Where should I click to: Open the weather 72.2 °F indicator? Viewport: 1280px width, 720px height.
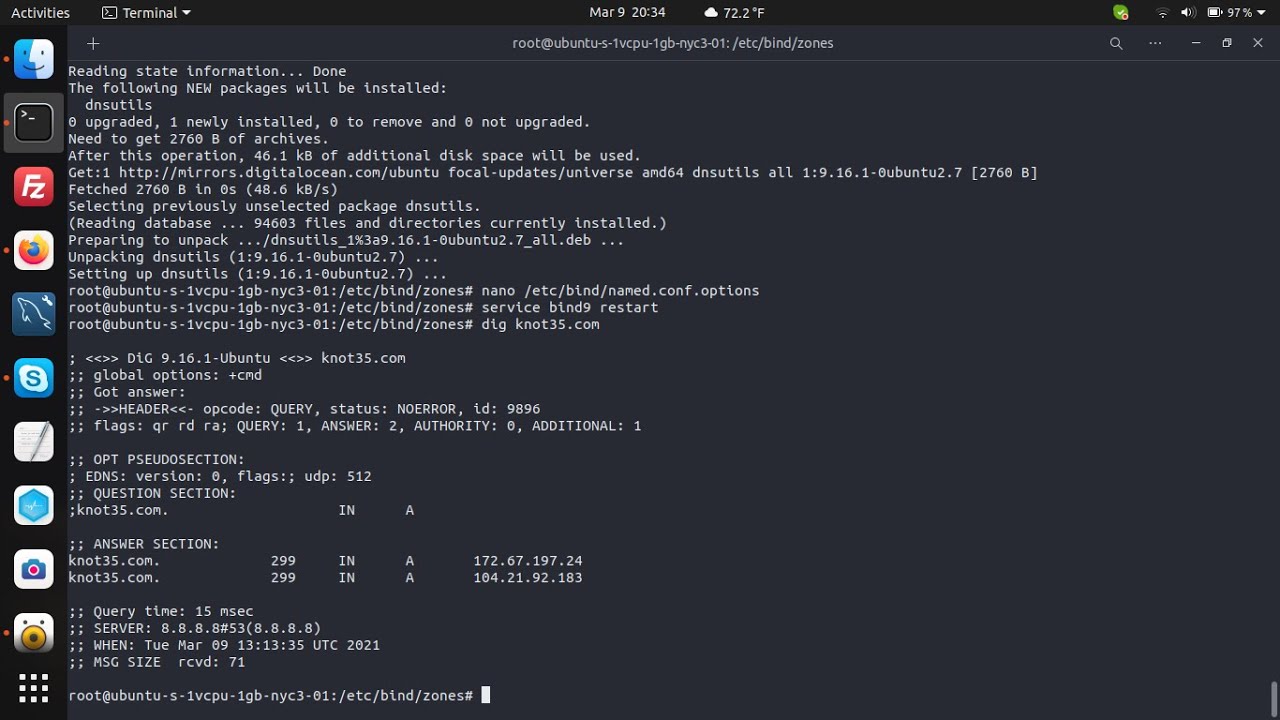[734, 13]
